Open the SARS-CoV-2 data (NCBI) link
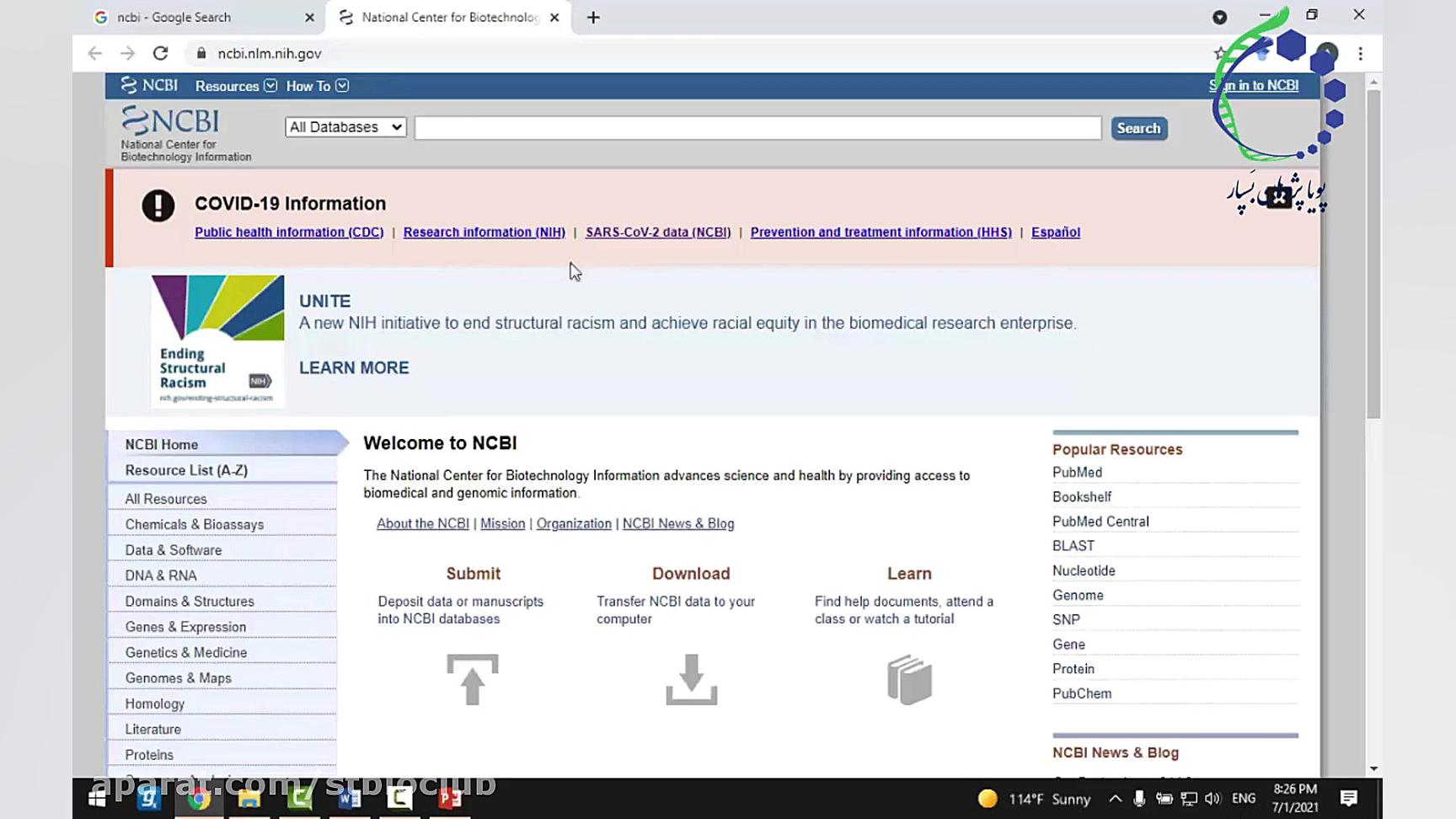 pyautogui.click(x=658, y=233)
